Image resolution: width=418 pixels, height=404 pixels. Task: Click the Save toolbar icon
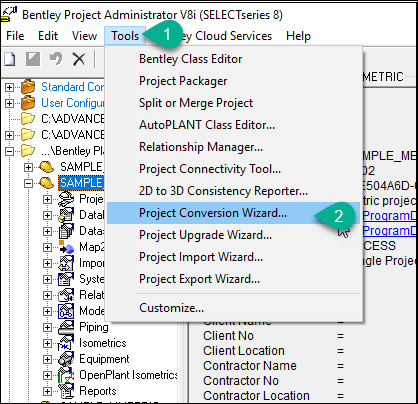[33, 59]
